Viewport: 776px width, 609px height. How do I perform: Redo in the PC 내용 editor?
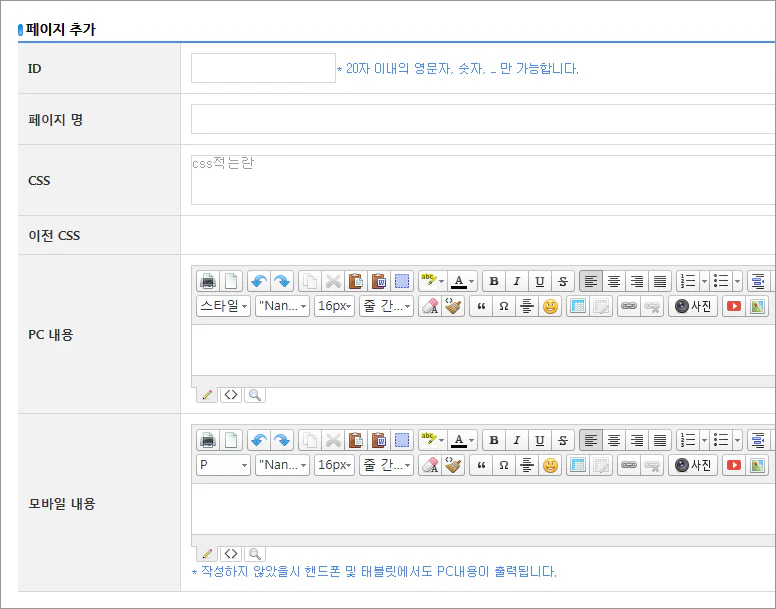[x=282, y=281]
